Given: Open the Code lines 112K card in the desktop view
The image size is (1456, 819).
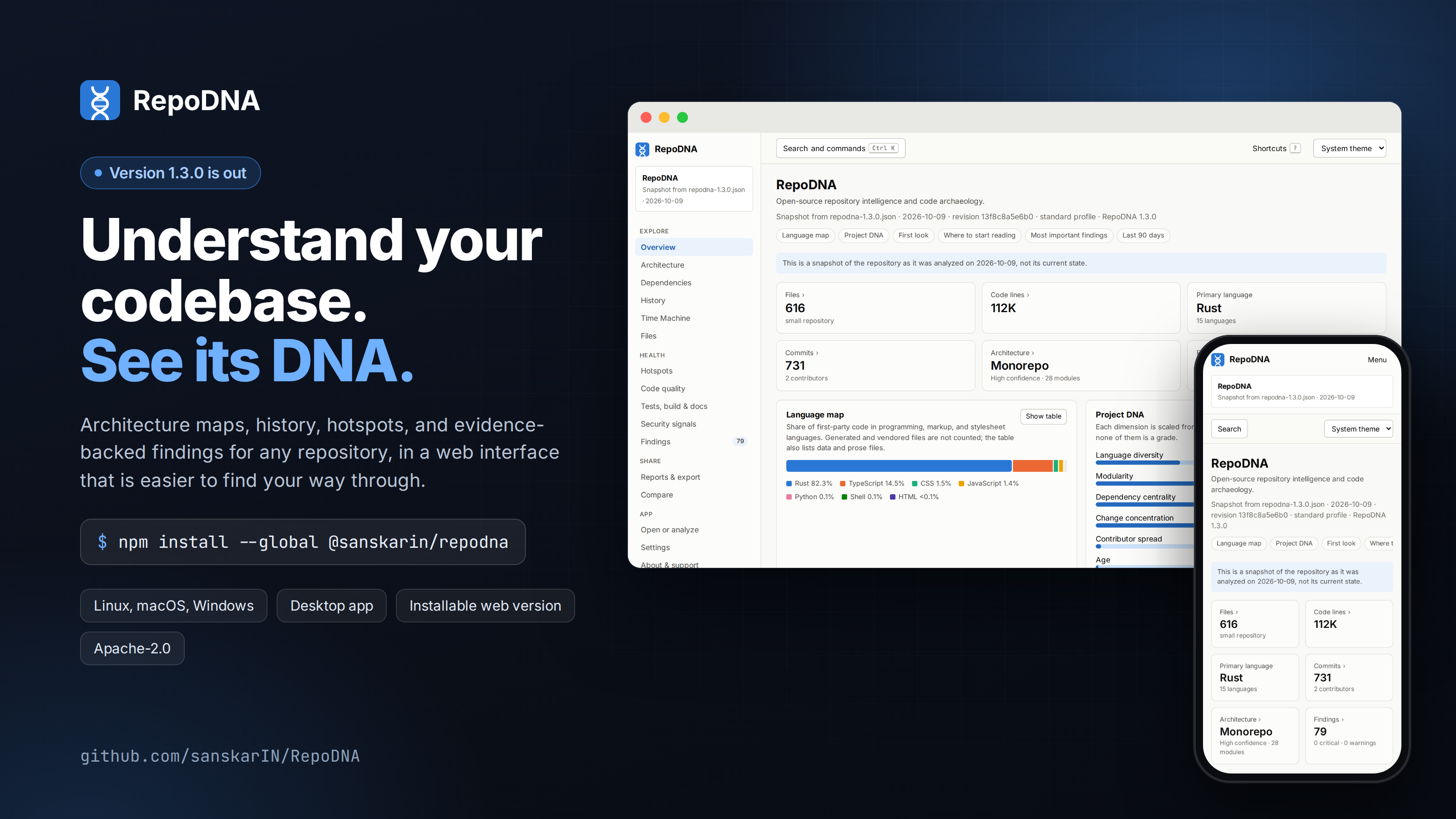Looking at the screenshot, I should point(1081,308).
